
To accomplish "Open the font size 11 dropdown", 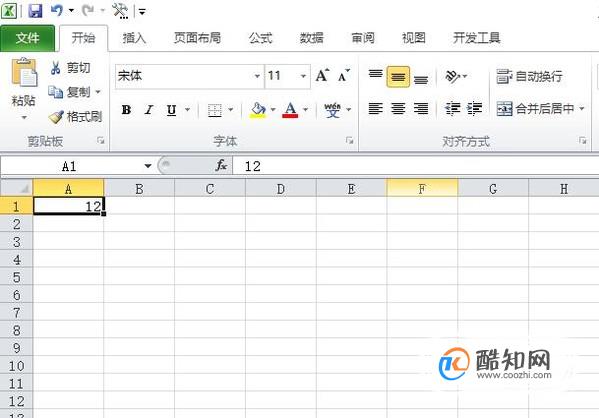I will [303, 76].
